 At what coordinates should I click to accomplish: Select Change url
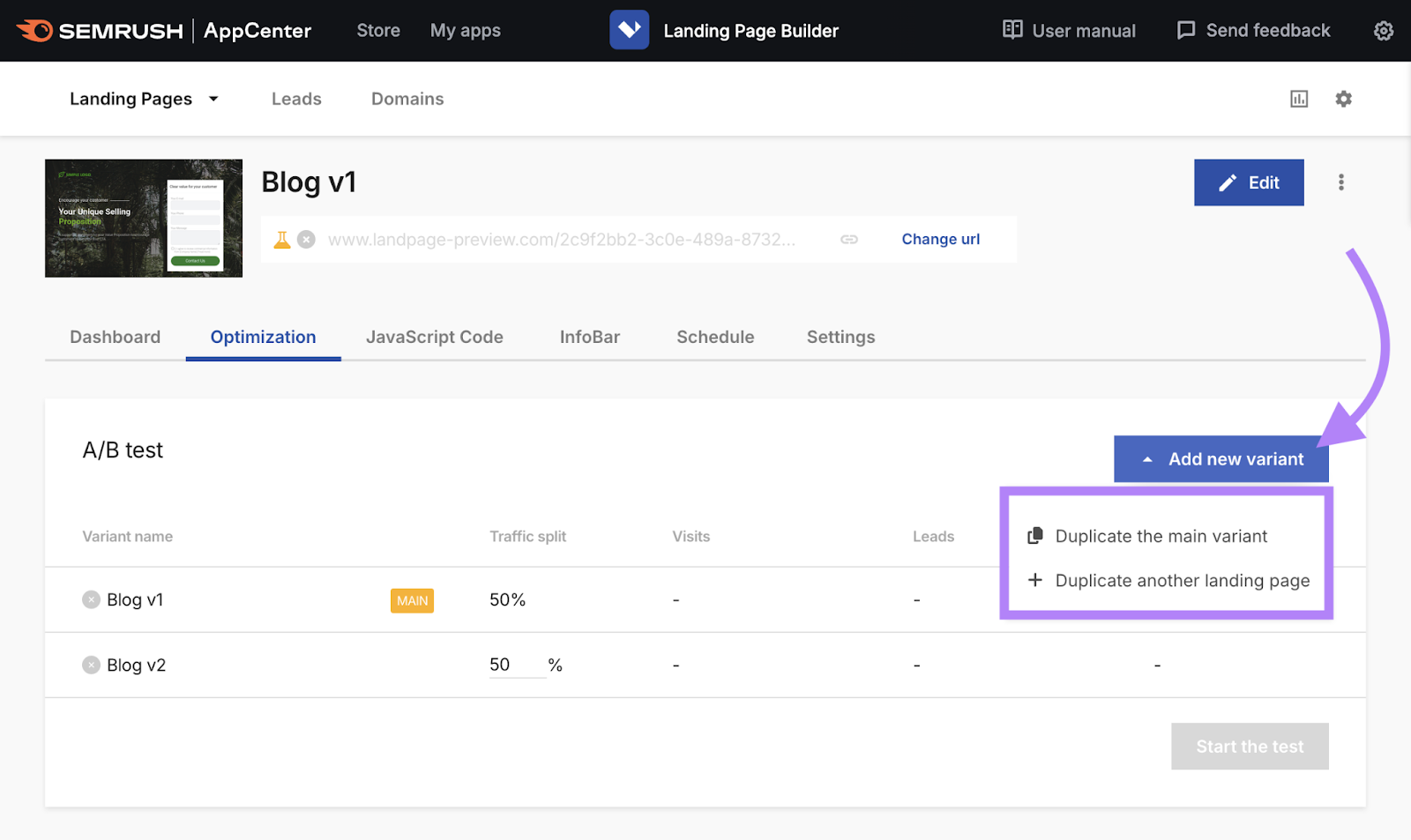click(x=940, y=239)
